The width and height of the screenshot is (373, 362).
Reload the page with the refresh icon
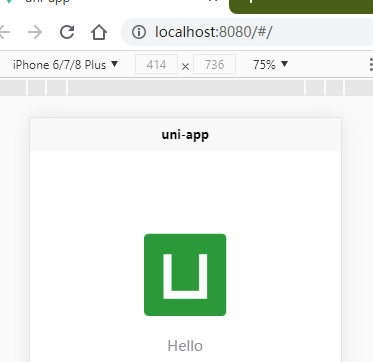(x=67, y=32)
